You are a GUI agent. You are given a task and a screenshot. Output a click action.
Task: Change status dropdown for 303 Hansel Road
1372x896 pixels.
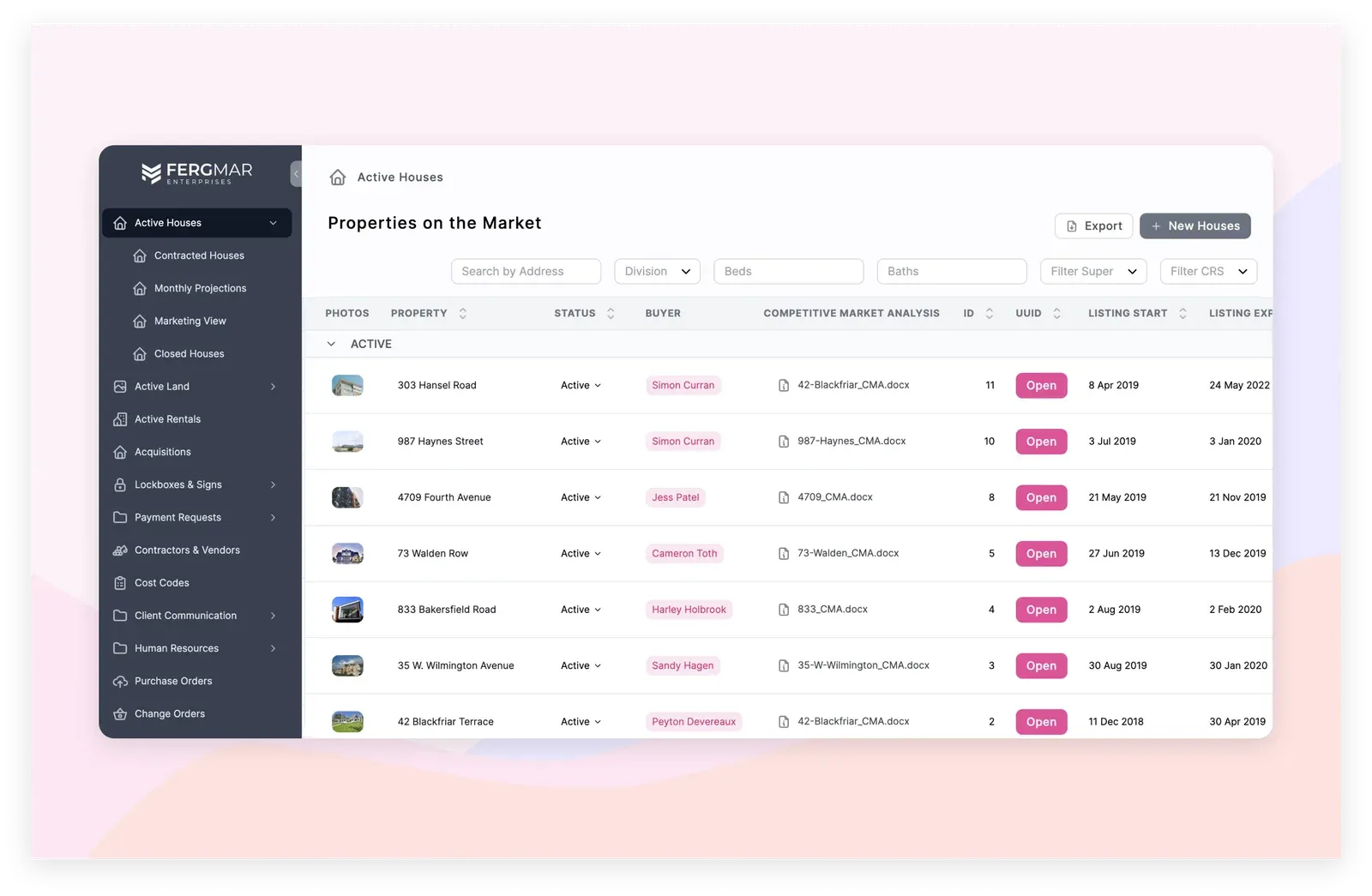[x=581, y=386]
